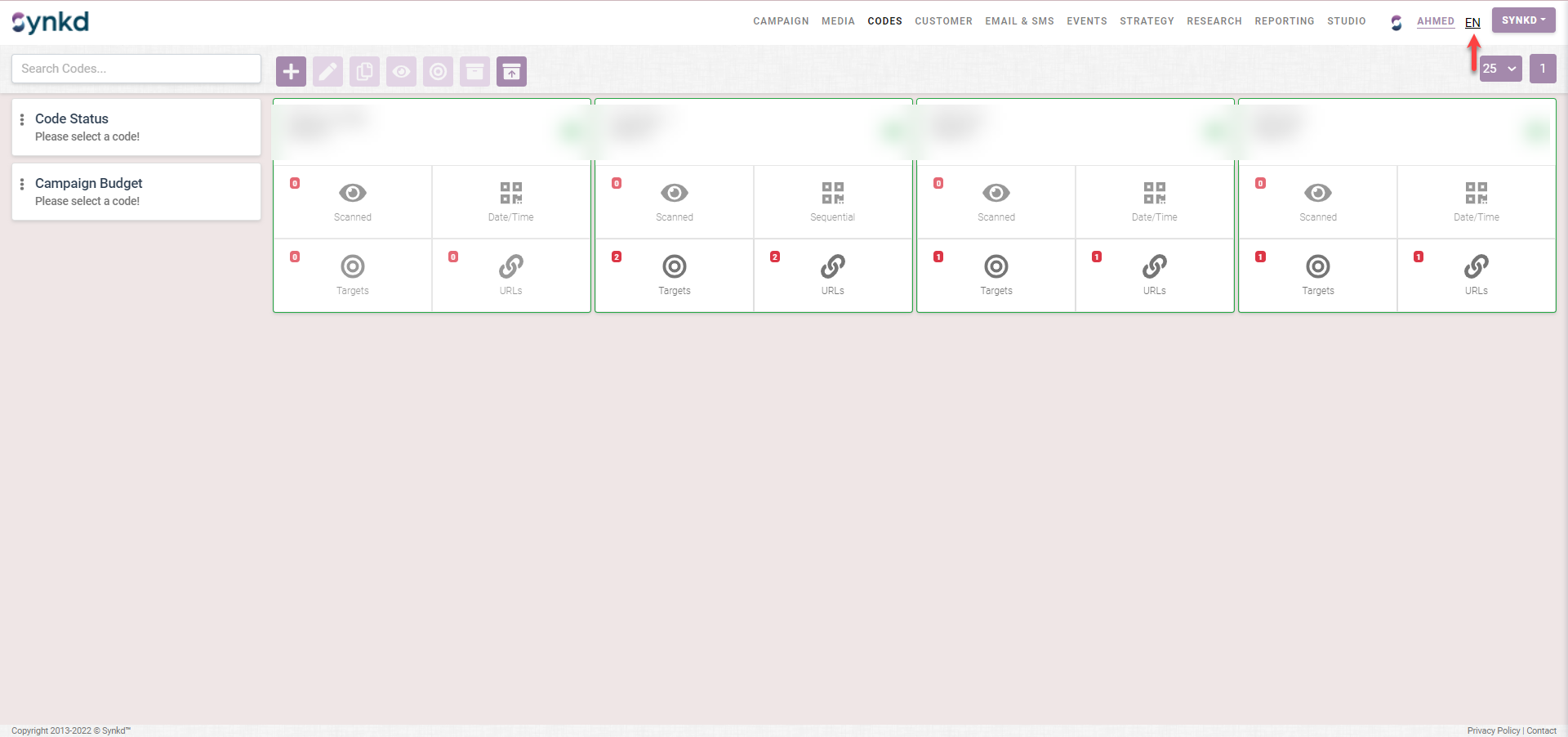Viewport: 1568px width, 737px height.
Task: Click the target icon in the toolbar
Action: coord(438,72)
